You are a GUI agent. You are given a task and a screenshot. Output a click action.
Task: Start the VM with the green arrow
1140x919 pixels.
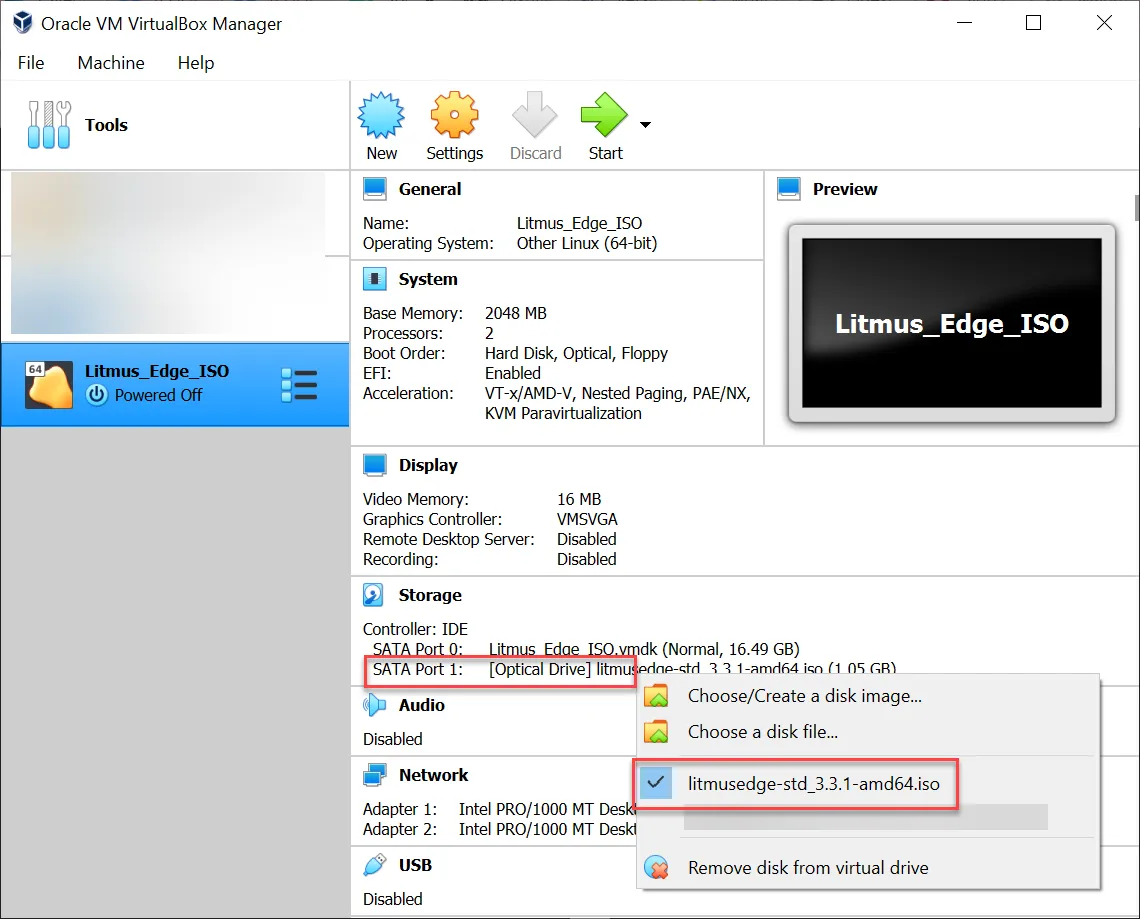(x=604, y=115)
